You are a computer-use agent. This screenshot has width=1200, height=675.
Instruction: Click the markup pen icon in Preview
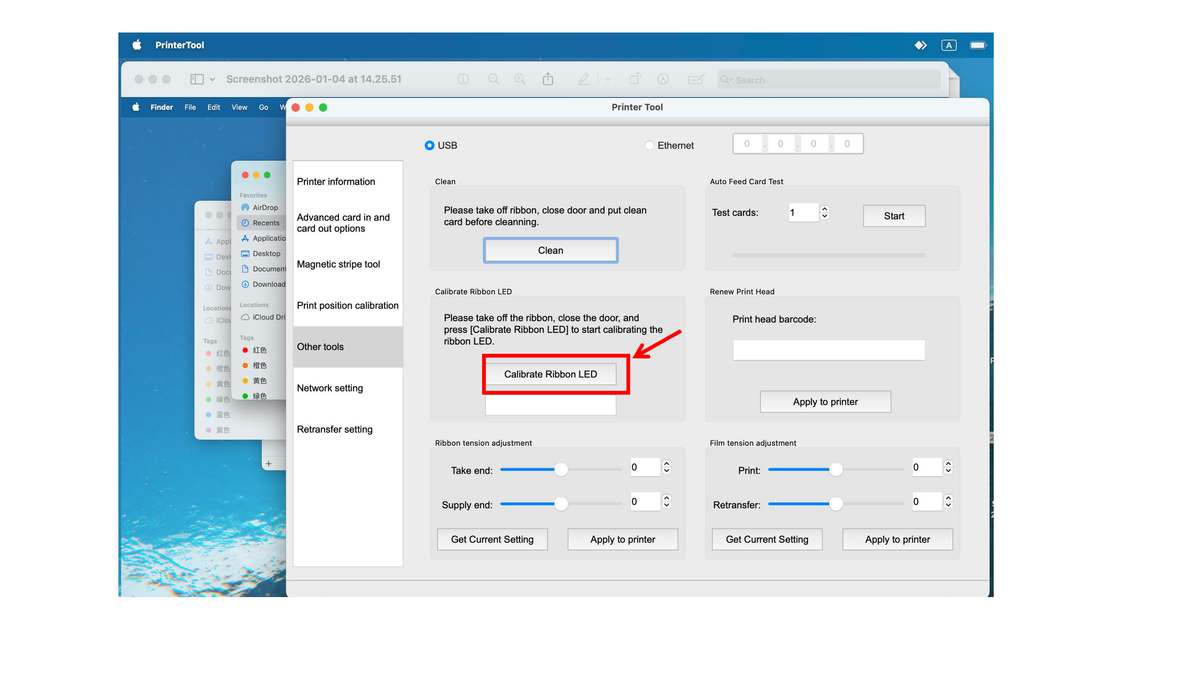click(x=585, y=79)
